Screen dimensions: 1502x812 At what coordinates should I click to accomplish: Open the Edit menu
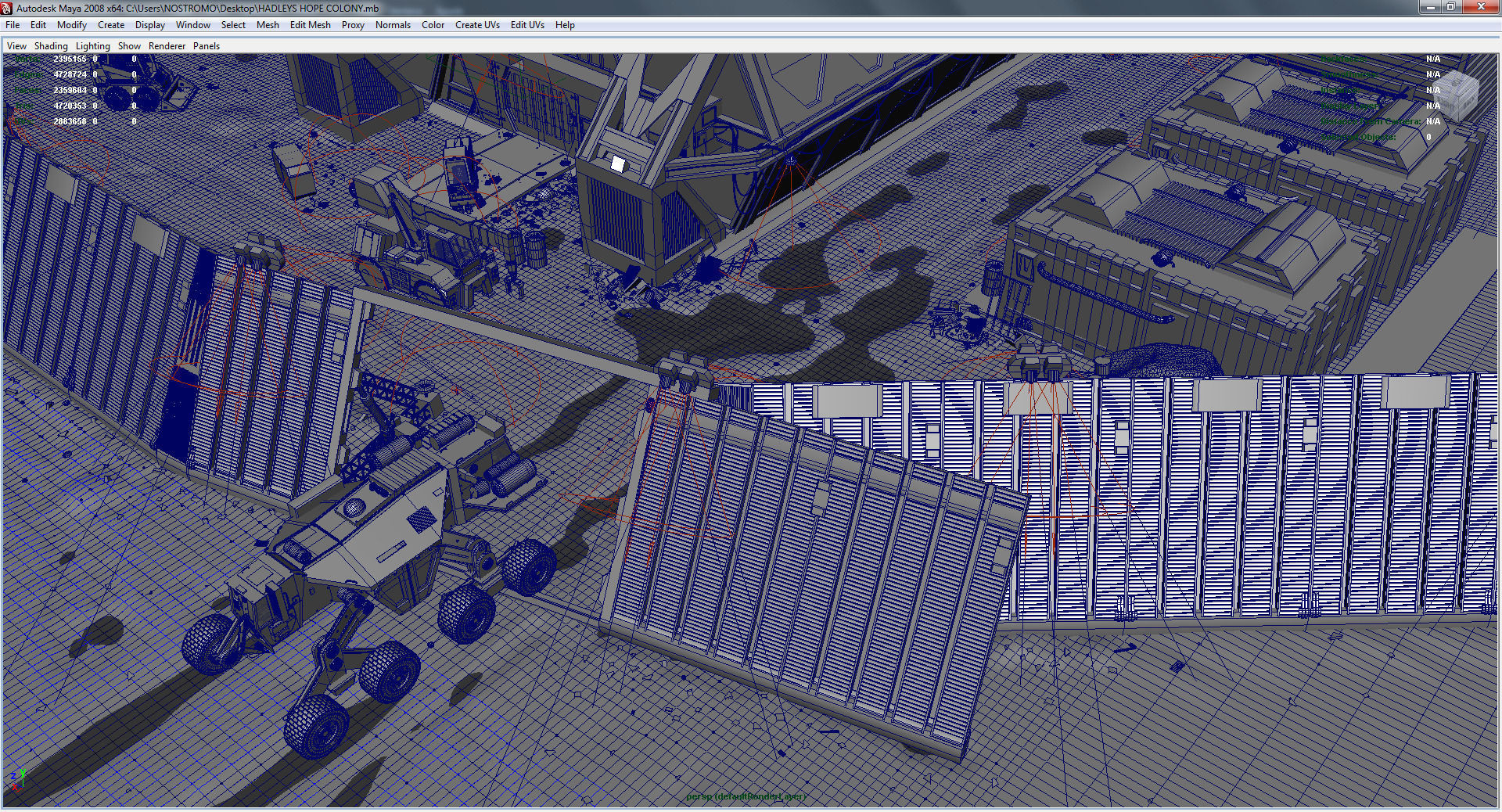[x=38, y=25]
